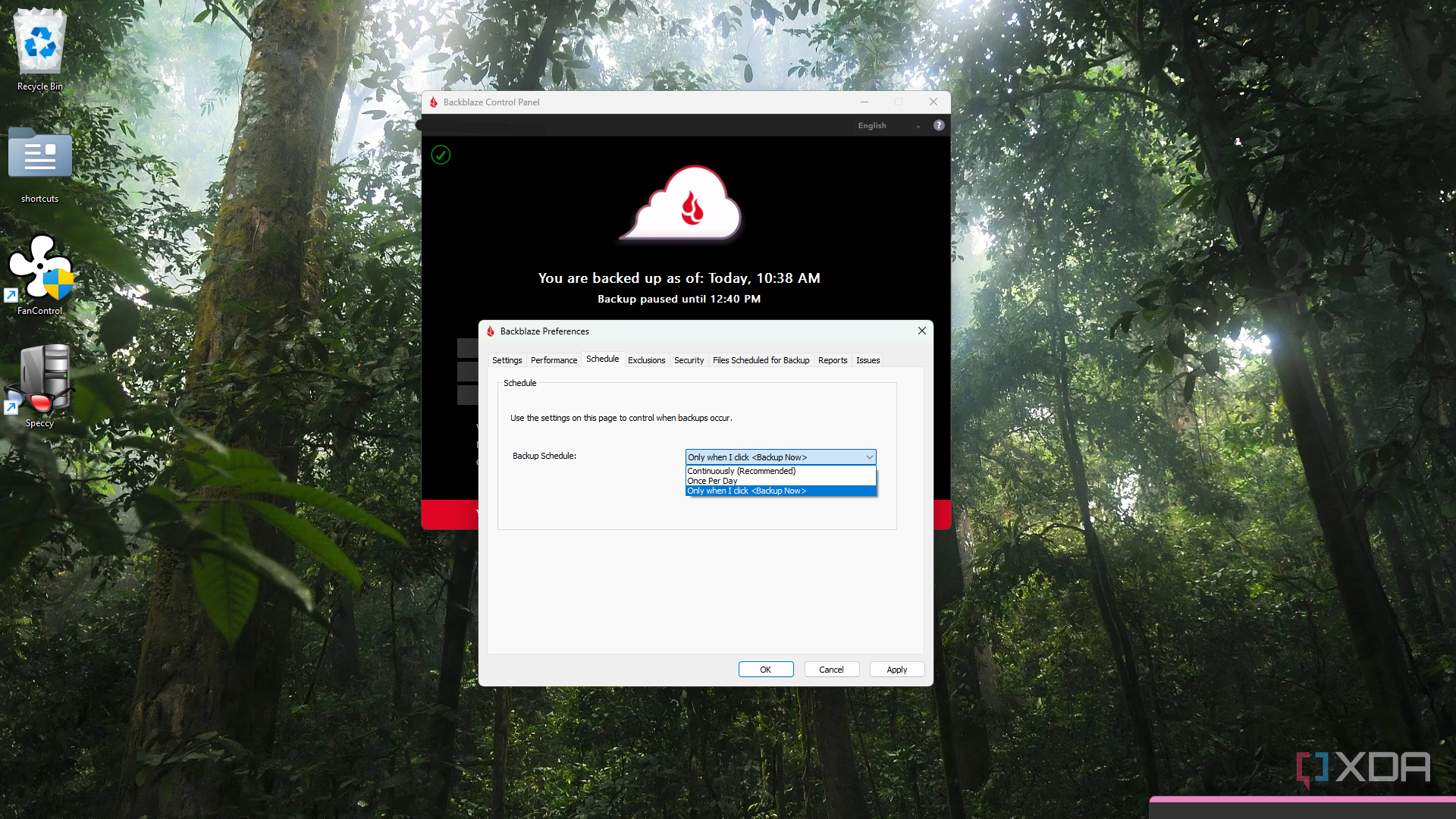
Task: Choose Continuously (Recommended) option
Action: point(780,471)
